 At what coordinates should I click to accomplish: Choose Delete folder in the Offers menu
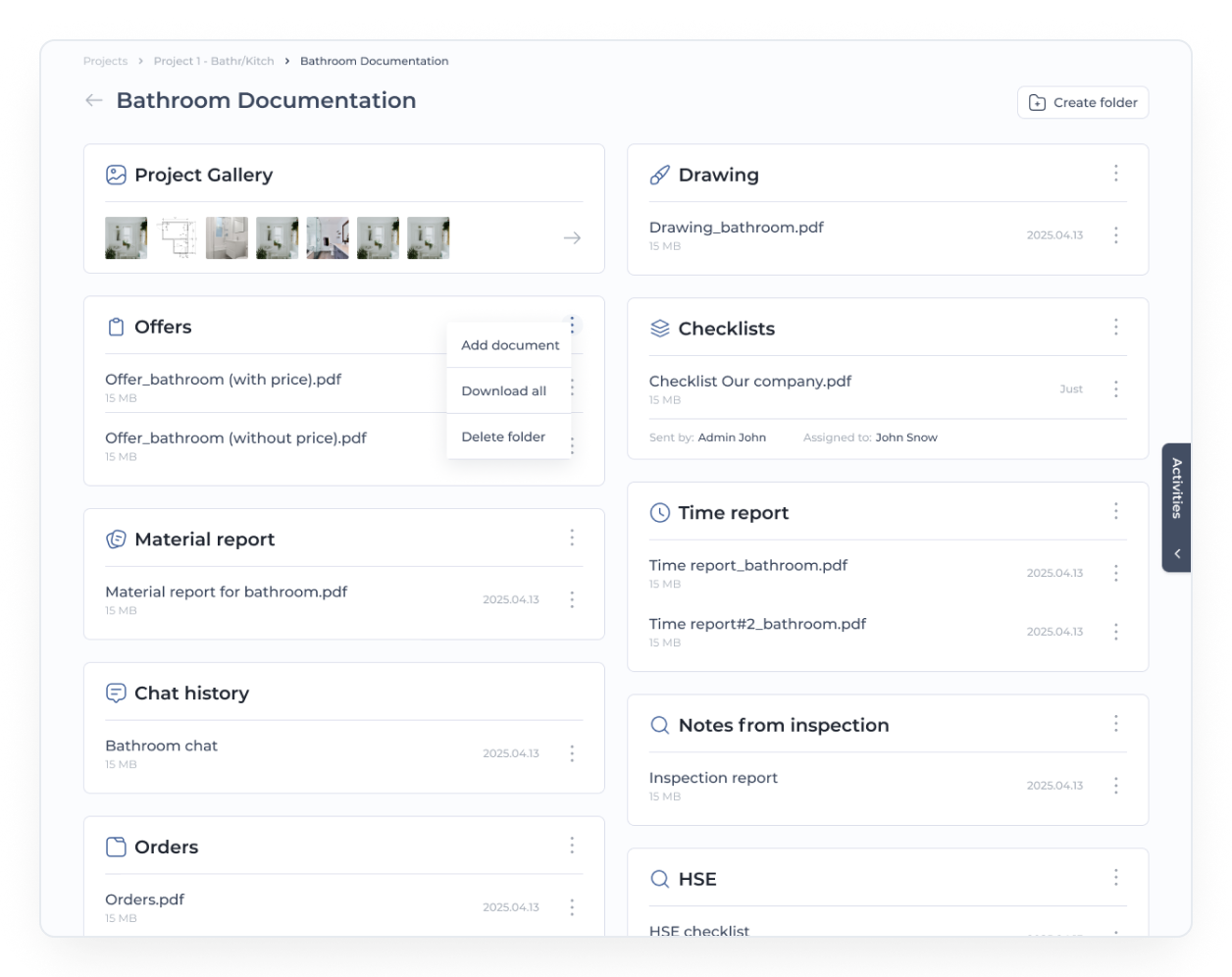coord(509,437)
